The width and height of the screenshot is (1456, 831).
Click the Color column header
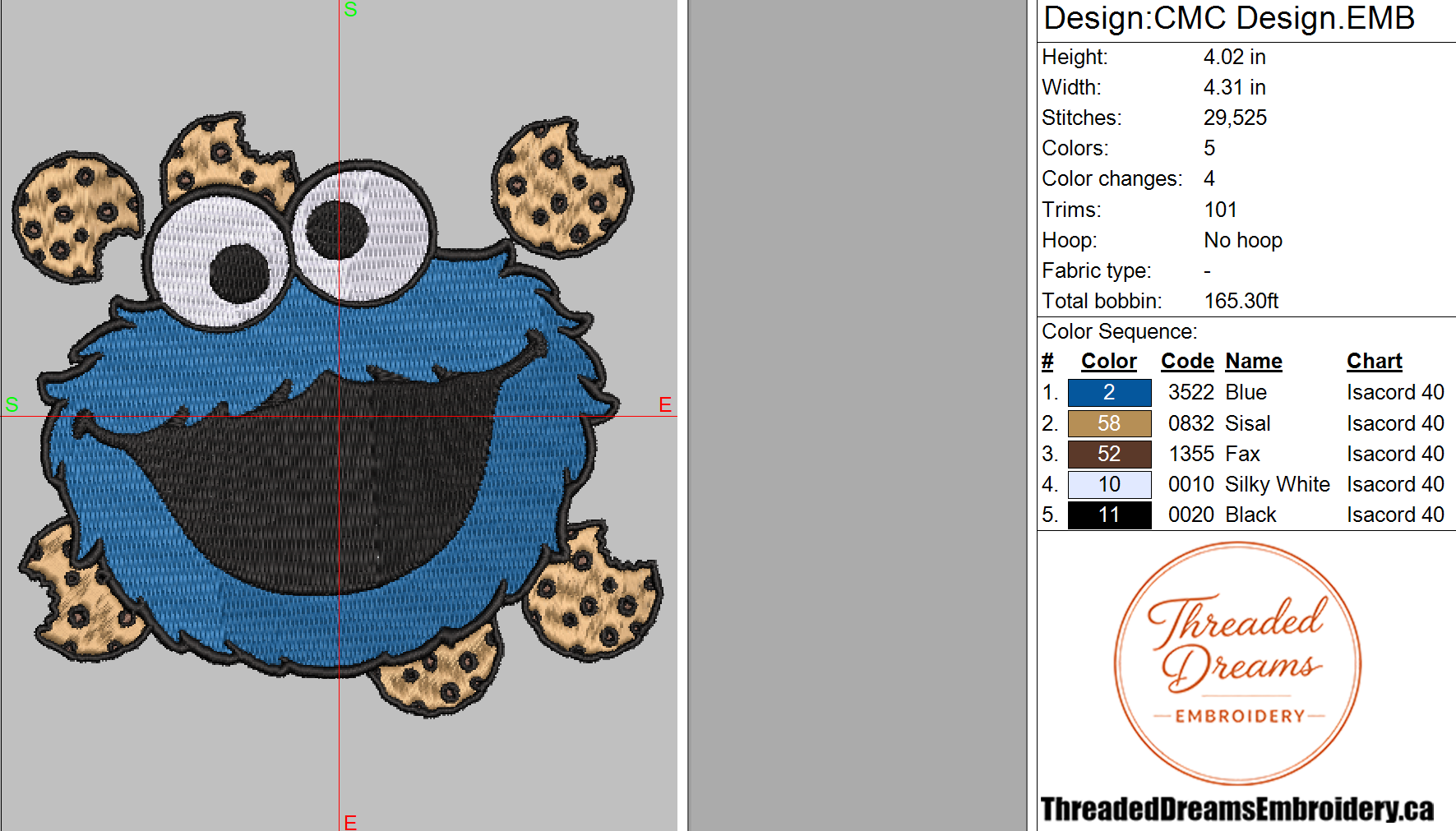click(x=1108, y=361)
